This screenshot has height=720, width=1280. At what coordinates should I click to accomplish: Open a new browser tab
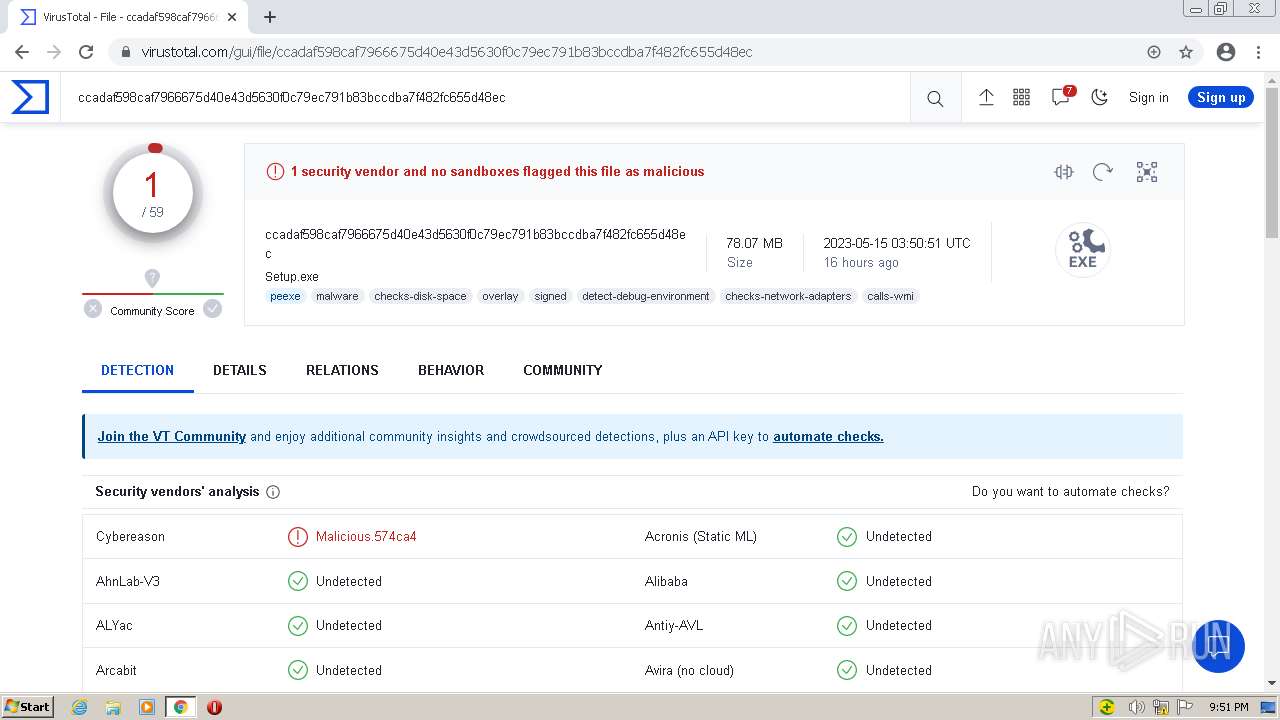tap(269, 17)
